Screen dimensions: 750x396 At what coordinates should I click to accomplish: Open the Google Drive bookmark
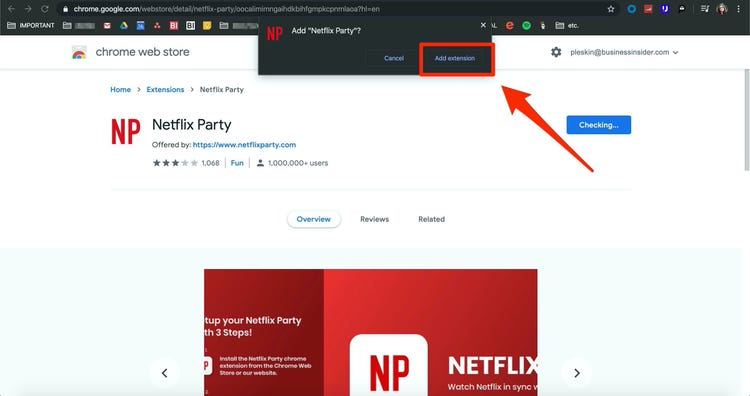click(x=124, y=25)
